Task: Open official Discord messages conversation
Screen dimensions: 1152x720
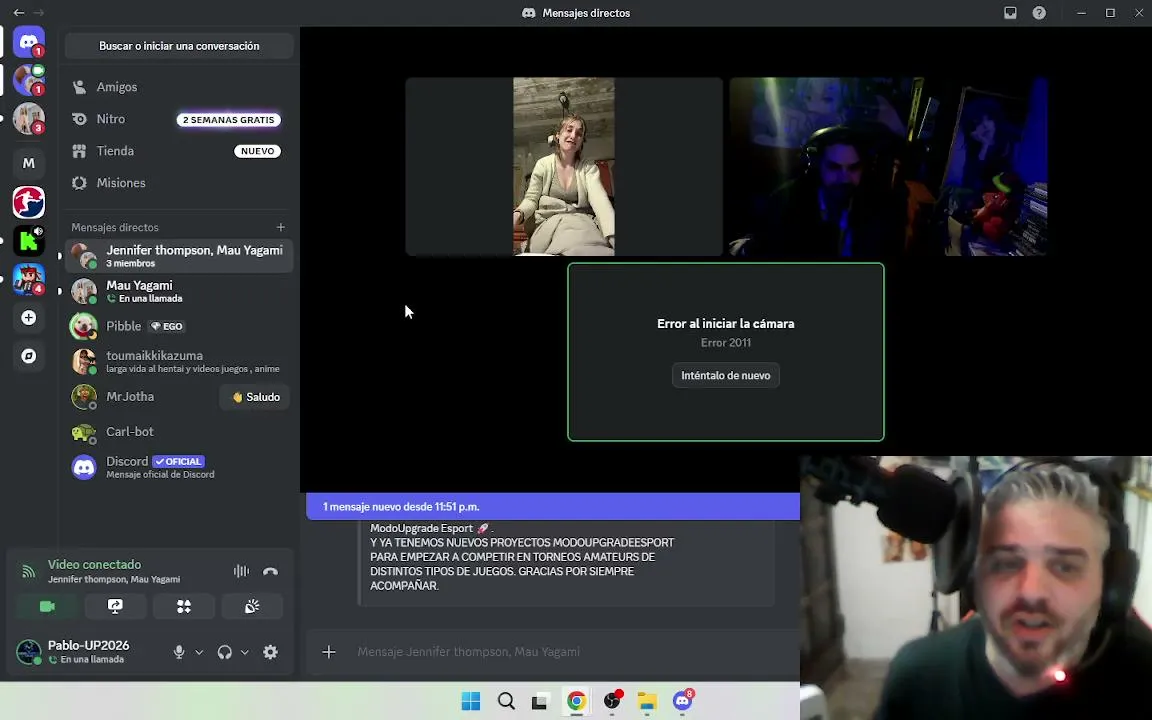Action: (x=179, y=467)
